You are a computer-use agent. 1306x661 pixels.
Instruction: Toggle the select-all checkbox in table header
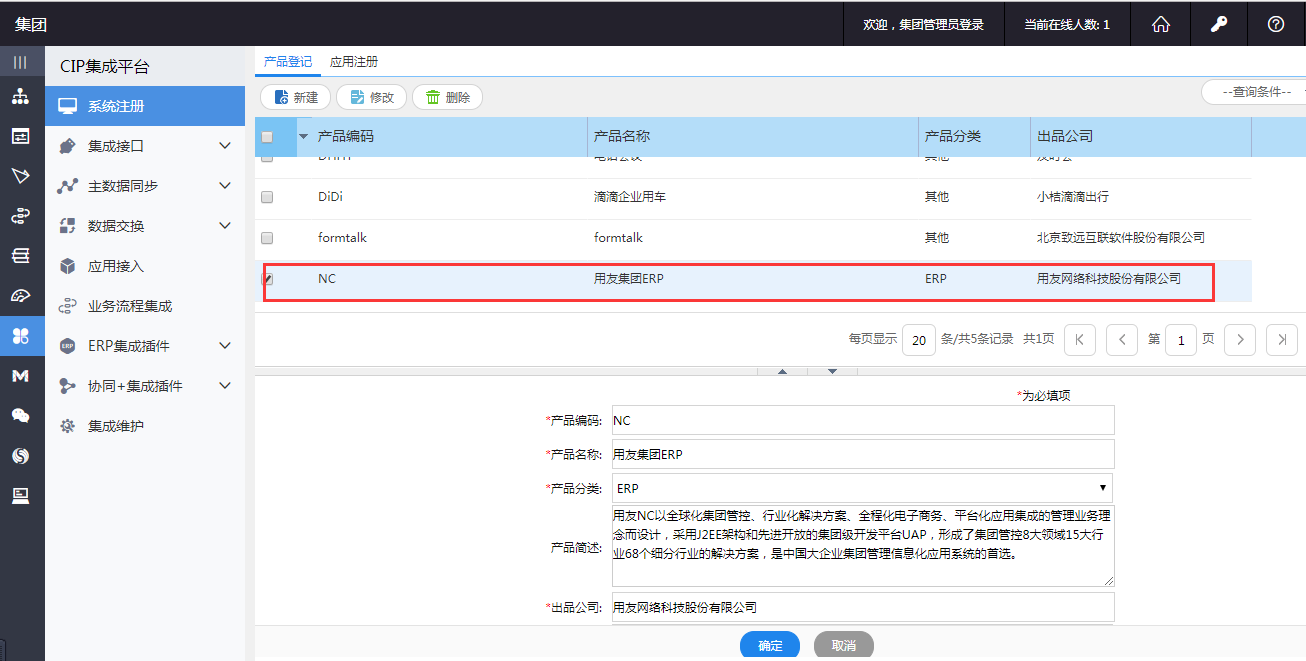tap(267, 137)
